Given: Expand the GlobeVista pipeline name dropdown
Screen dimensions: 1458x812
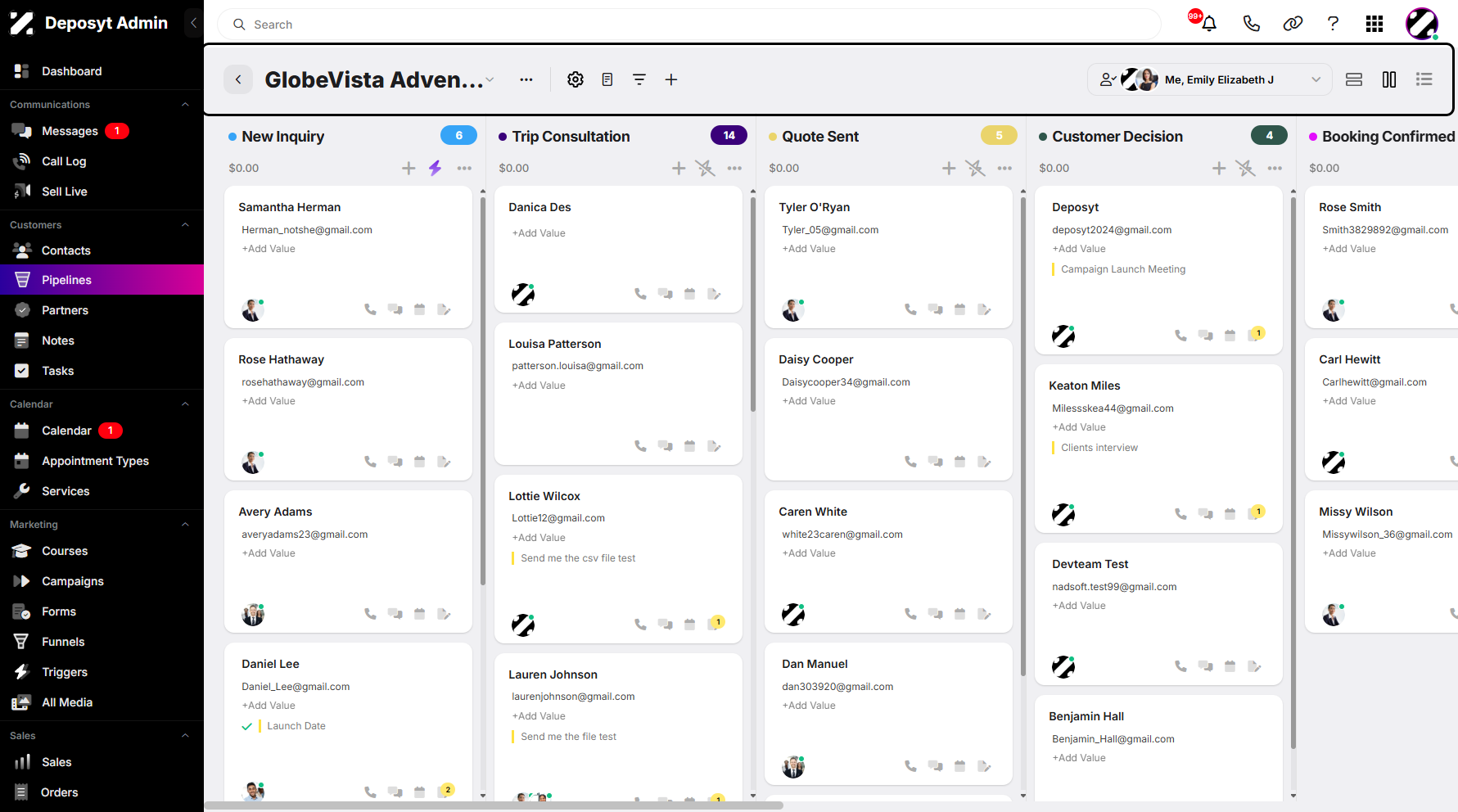Looking at the screenshot, I should click(490, 79).
